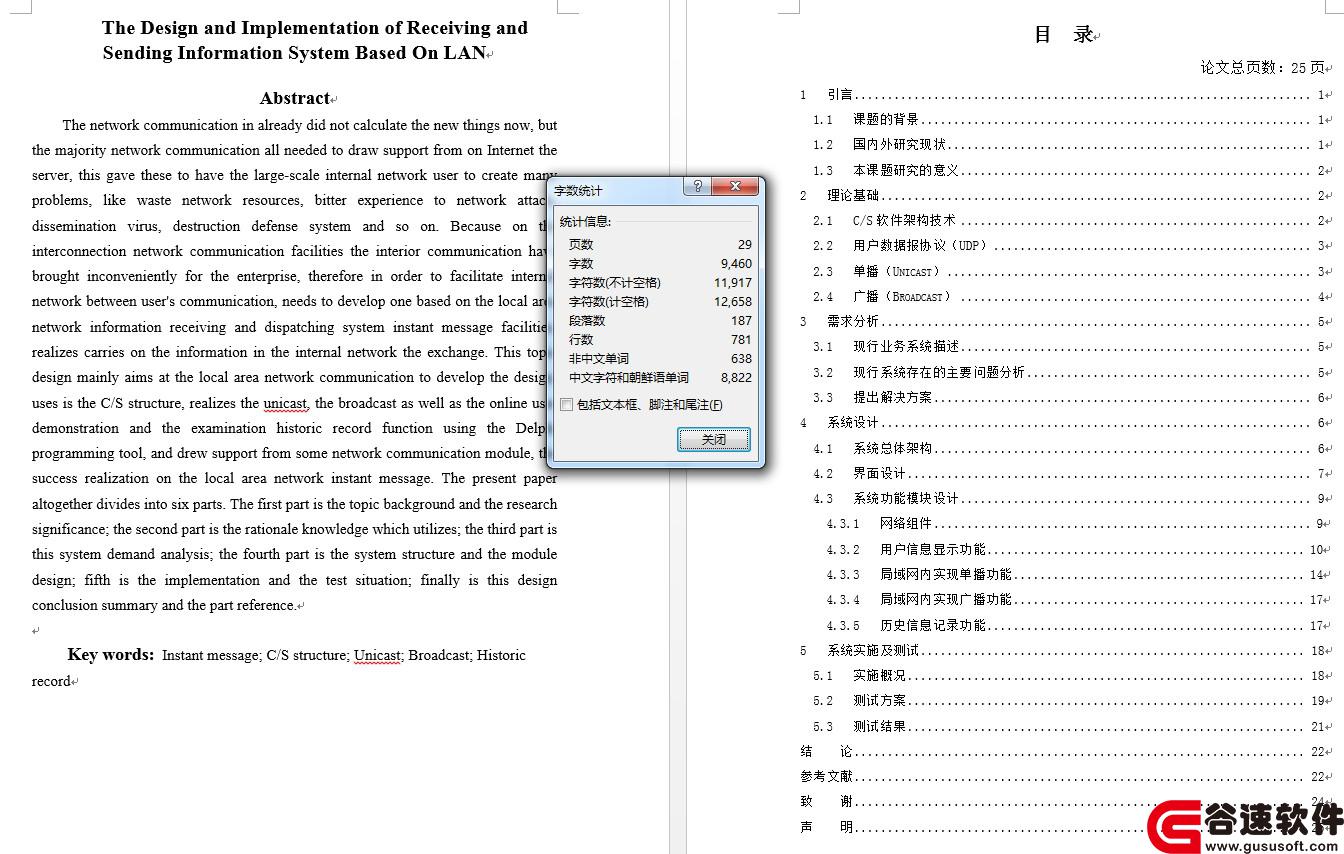Click the underlined word unicast in abstract body

click(x=285, y=403)
